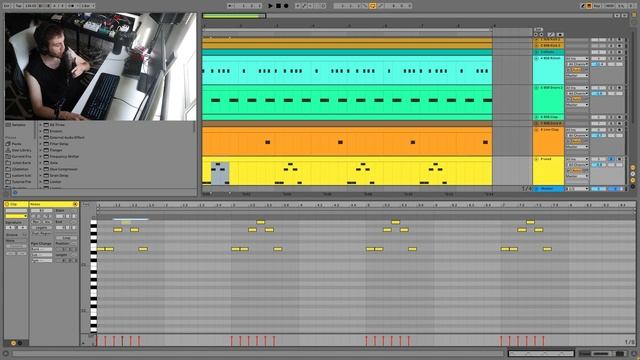
Task: Unsolo the yellow track's blue solo button
Action: point(611,159)
